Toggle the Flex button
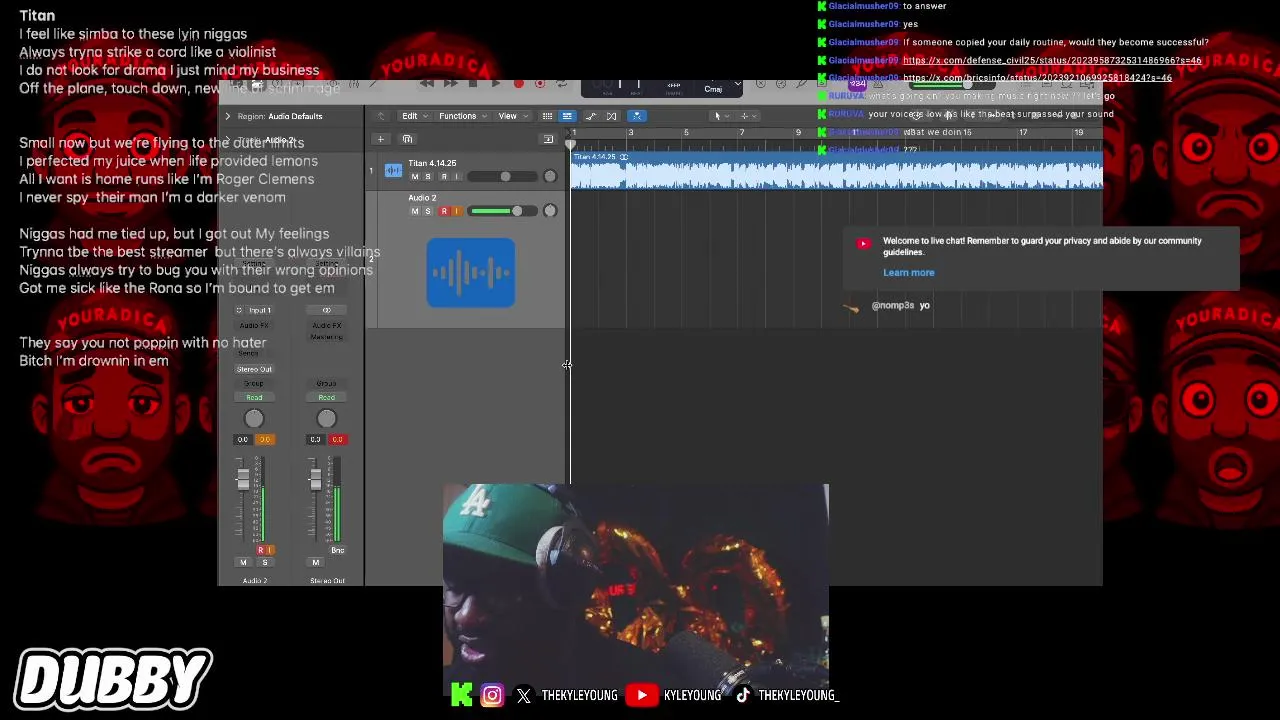The width and height of the screenshot is (1280, 720). [x=612, y=116]
